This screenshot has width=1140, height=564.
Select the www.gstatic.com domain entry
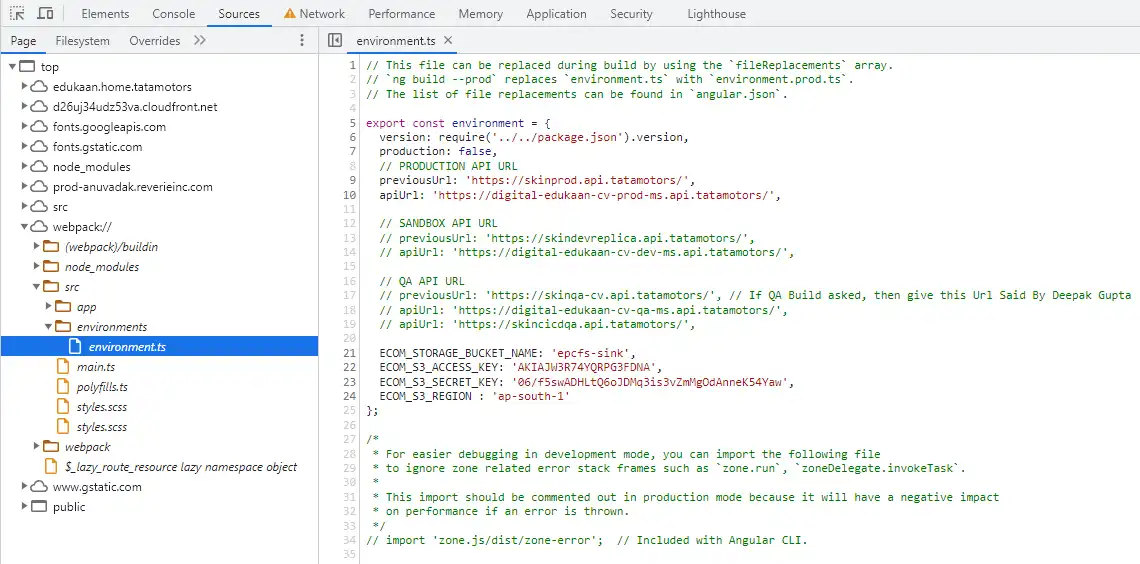point(97,487)
